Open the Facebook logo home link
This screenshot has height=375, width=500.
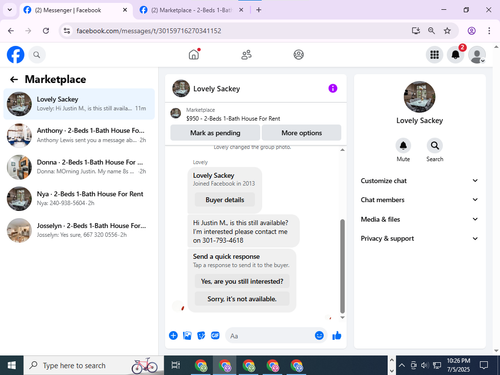[16, 55]
